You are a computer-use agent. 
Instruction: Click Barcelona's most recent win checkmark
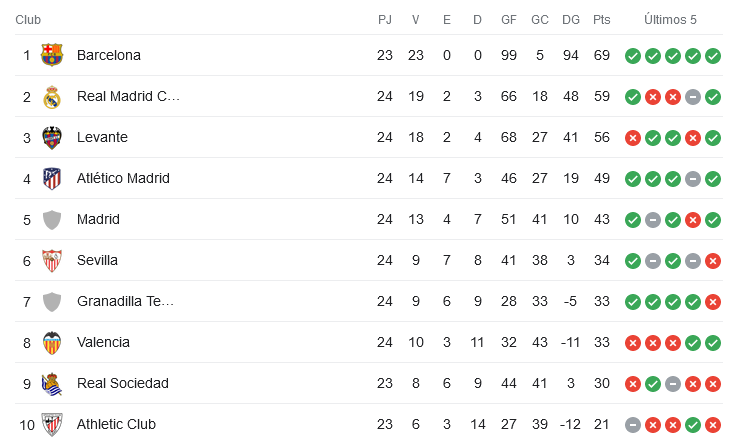[713, 56]
